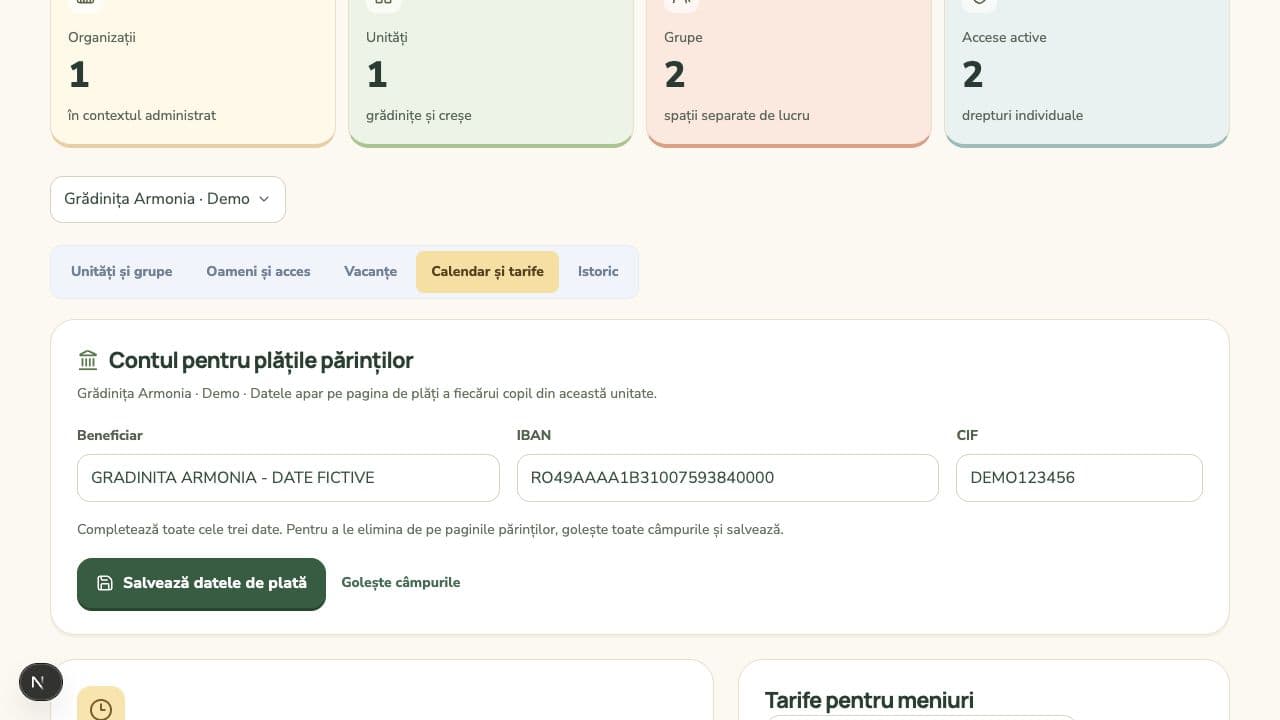Click the Golește câmpurile link
The width and height of the screenshot is (1280, 720).
click(401, 582)
